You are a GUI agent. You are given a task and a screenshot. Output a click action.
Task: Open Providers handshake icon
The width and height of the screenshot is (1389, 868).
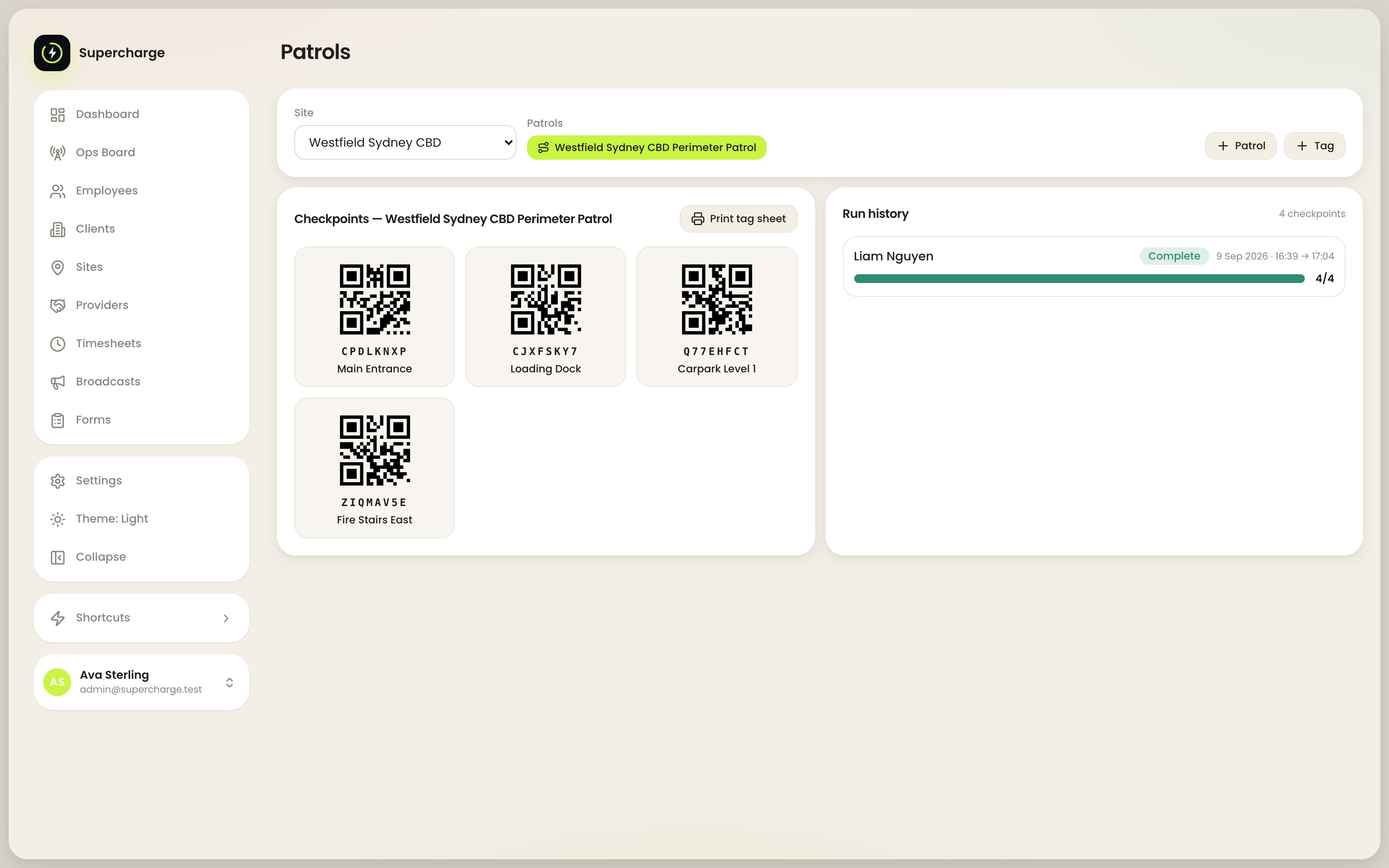57,306
